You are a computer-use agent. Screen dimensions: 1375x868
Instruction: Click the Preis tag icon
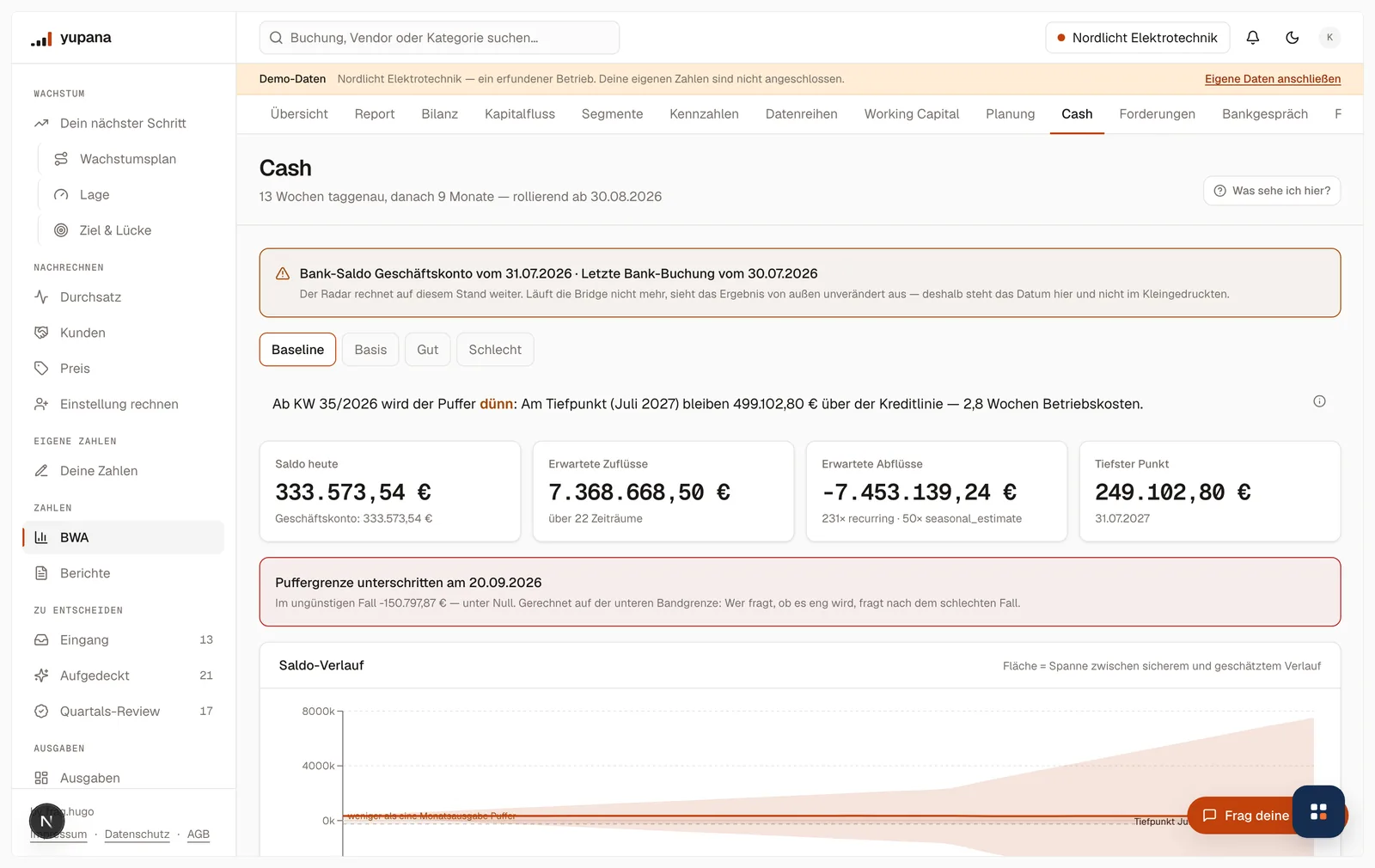[x=41, y=369]
